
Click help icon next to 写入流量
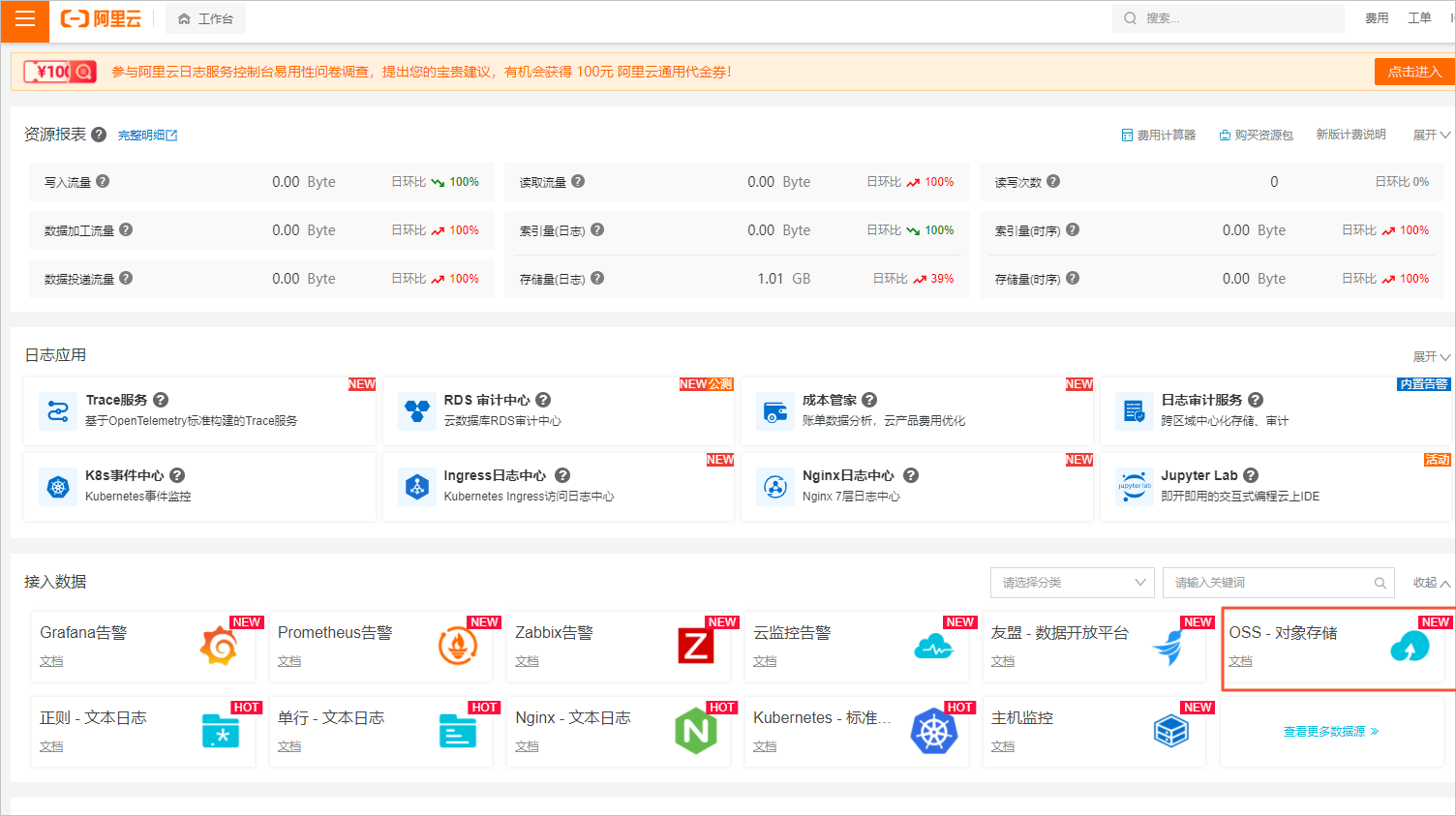click(x=103, y=181)
